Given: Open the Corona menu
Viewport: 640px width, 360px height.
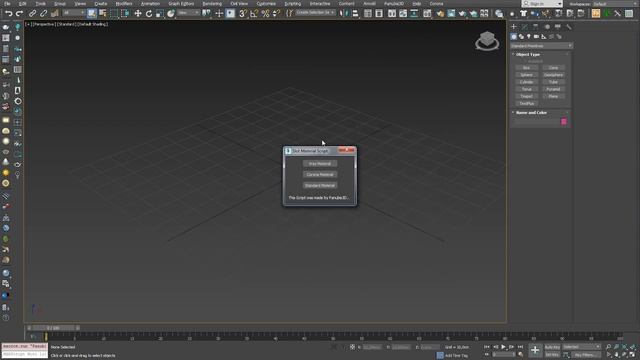Looking at the screenshot, I should [436, 4].
